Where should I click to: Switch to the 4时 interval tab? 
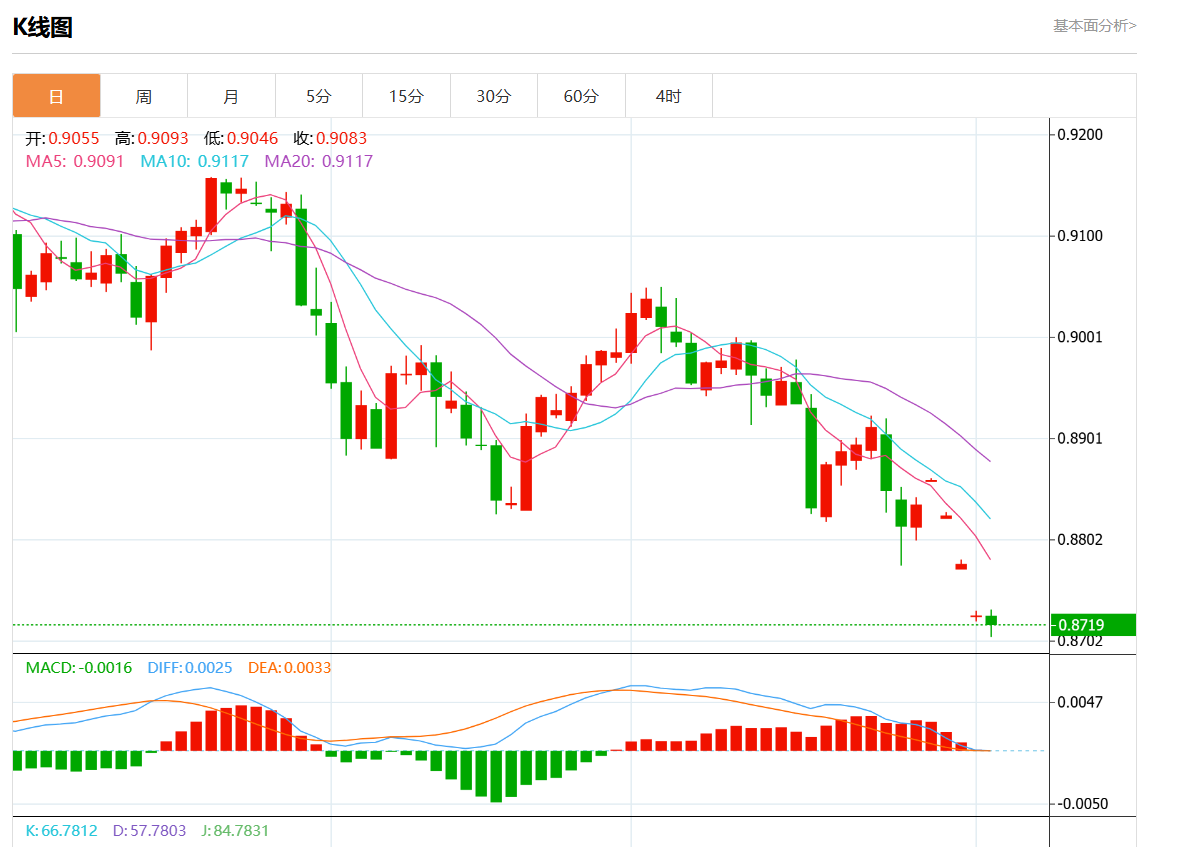(x=668, y=96)
